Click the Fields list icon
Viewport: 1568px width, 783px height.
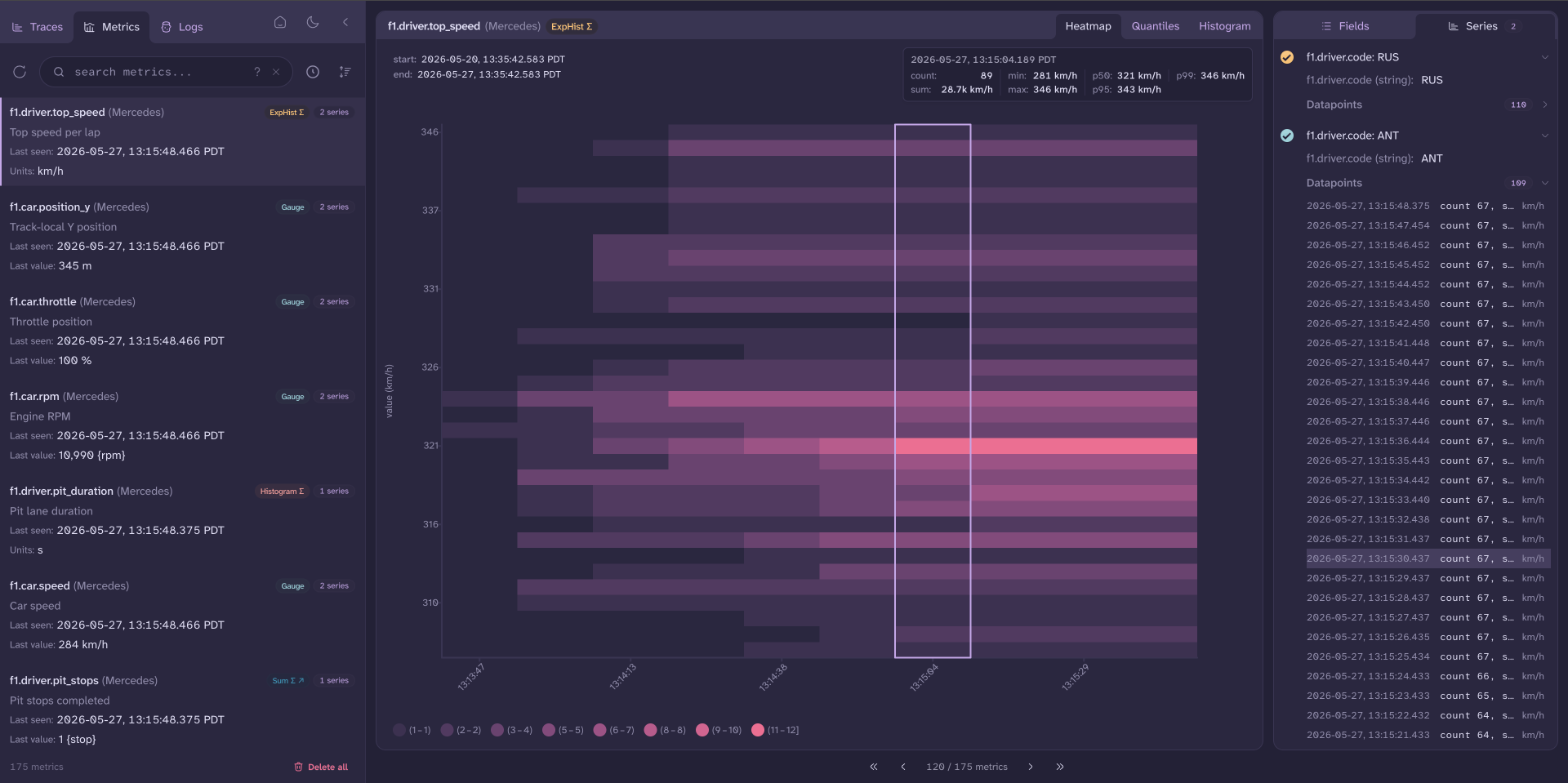(x=1326, y=26)
